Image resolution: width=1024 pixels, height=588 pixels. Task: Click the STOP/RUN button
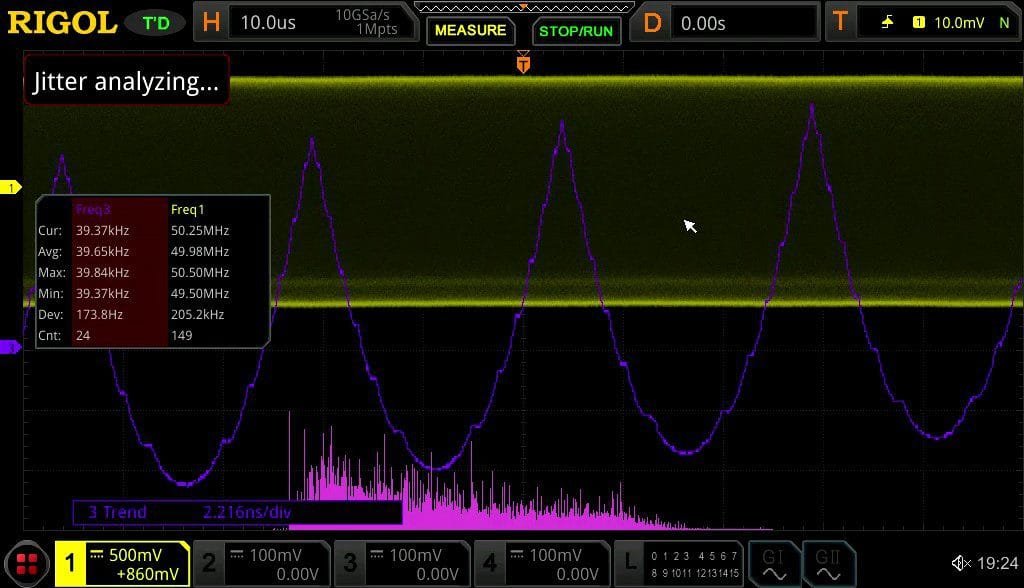[x=576, y=31]
